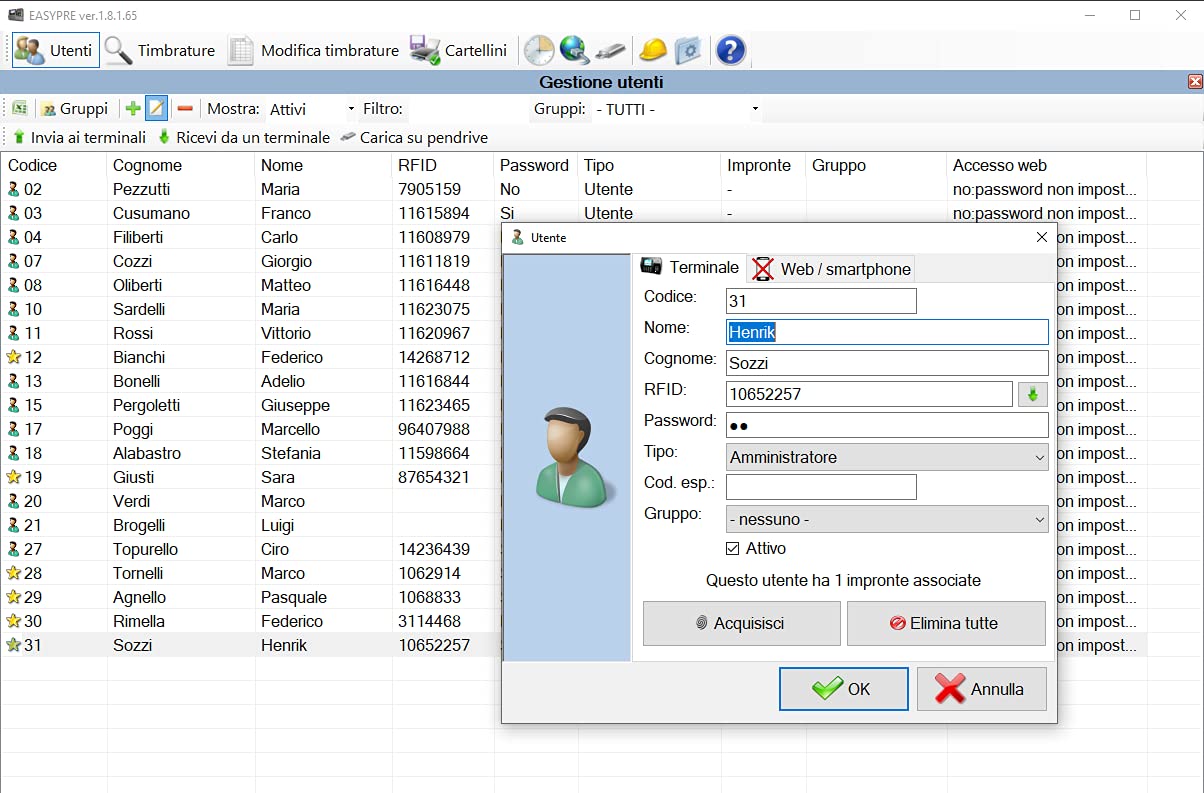Open the Utenti section in main toolbar
This screenshot has width=1204, height=793.
tap(56, 50)
